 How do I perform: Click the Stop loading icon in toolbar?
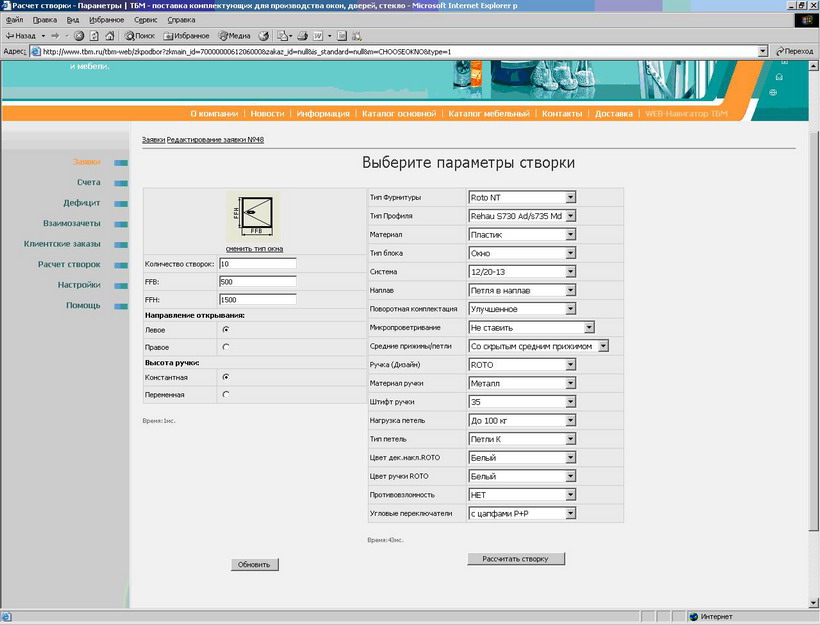[x=79, y=35]
